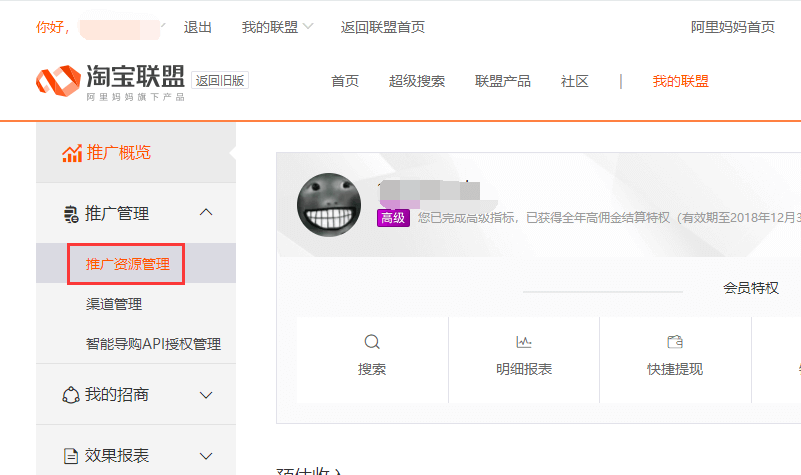
Task: Open 超级搜索 in main navigation
Action: pyautogui.click(x=417, y=81)
